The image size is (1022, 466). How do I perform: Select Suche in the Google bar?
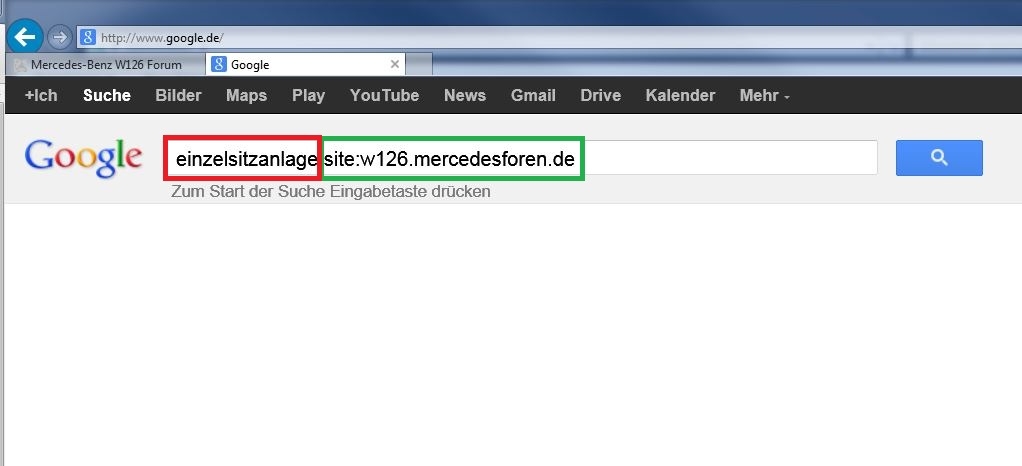(107, 95)
